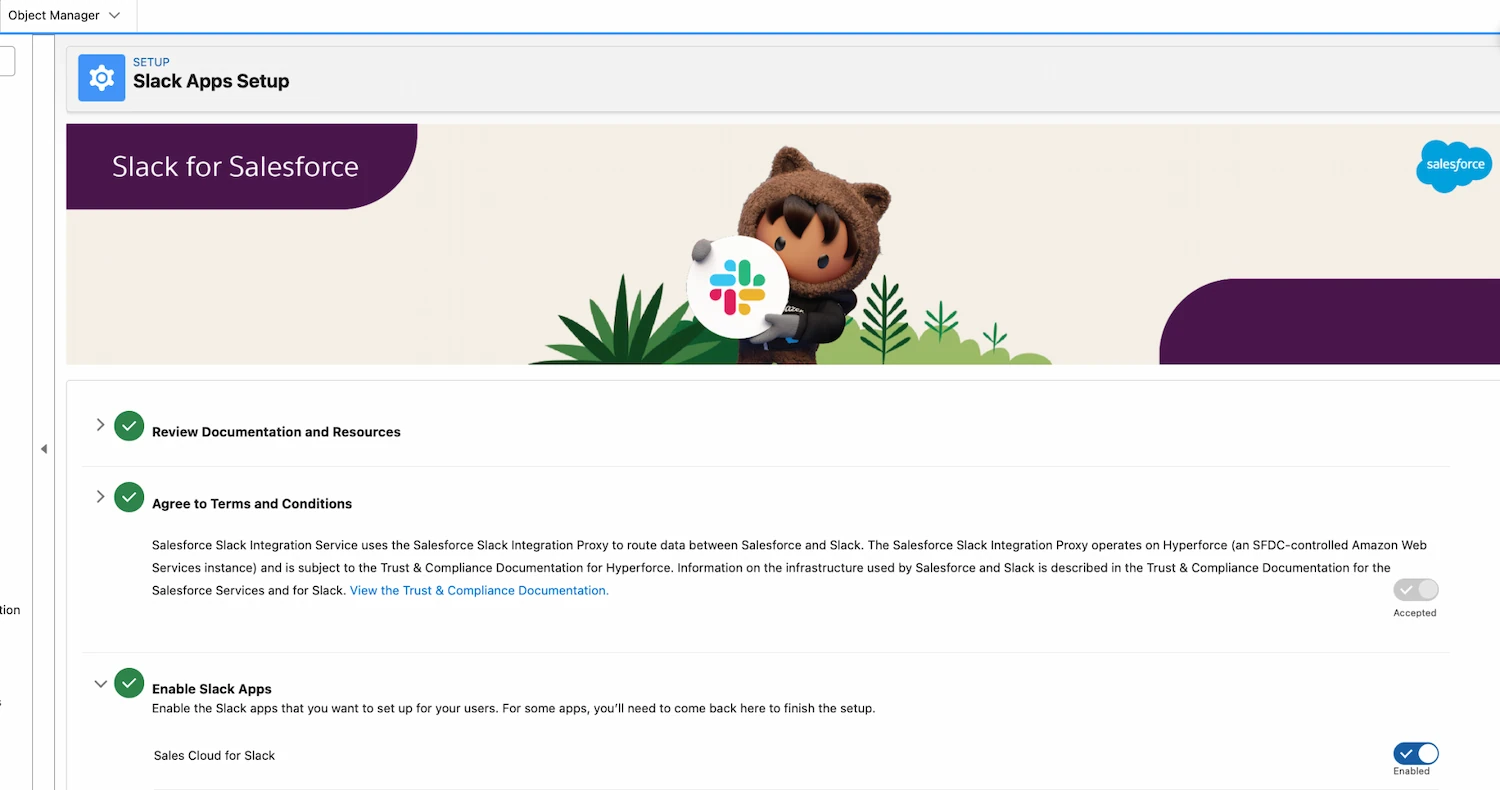This screenshot has height=790, width=1500.
Task: Click the Enabled label under the toggle
Action: coord(1411,771)
